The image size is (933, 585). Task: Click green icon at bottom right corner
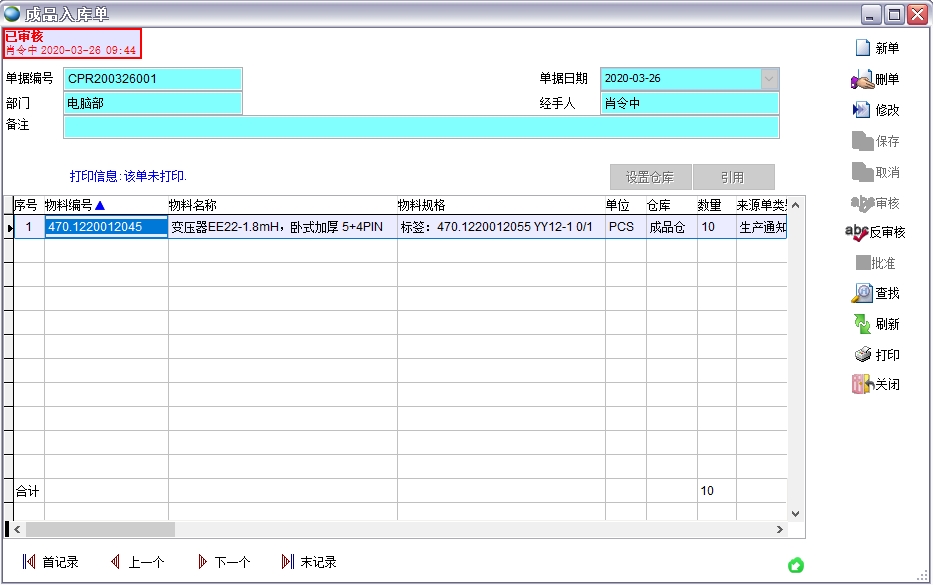coord(795,566)
